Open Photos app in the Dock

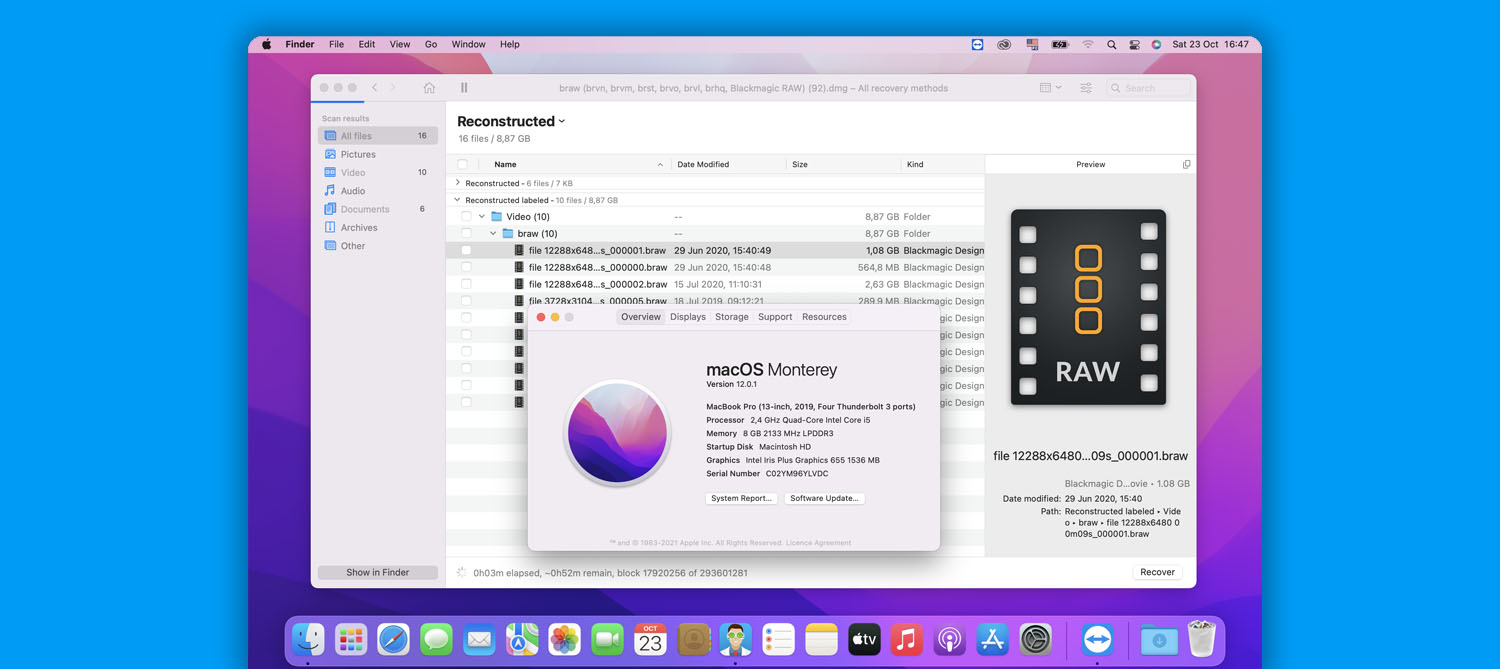[x=565, y=639]
